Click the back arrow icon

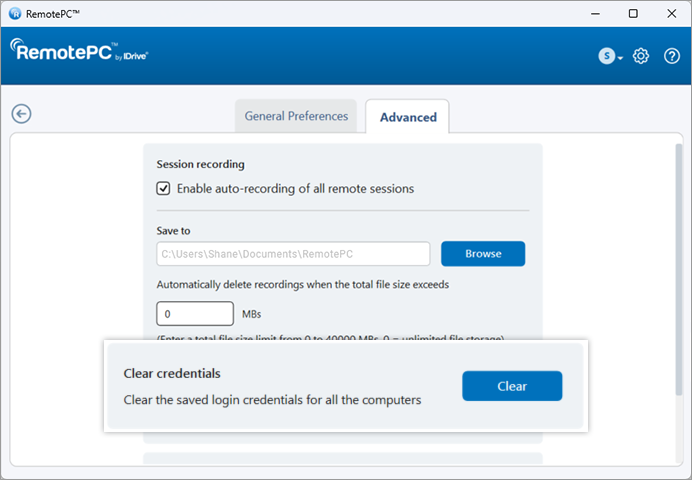(21, 113)
